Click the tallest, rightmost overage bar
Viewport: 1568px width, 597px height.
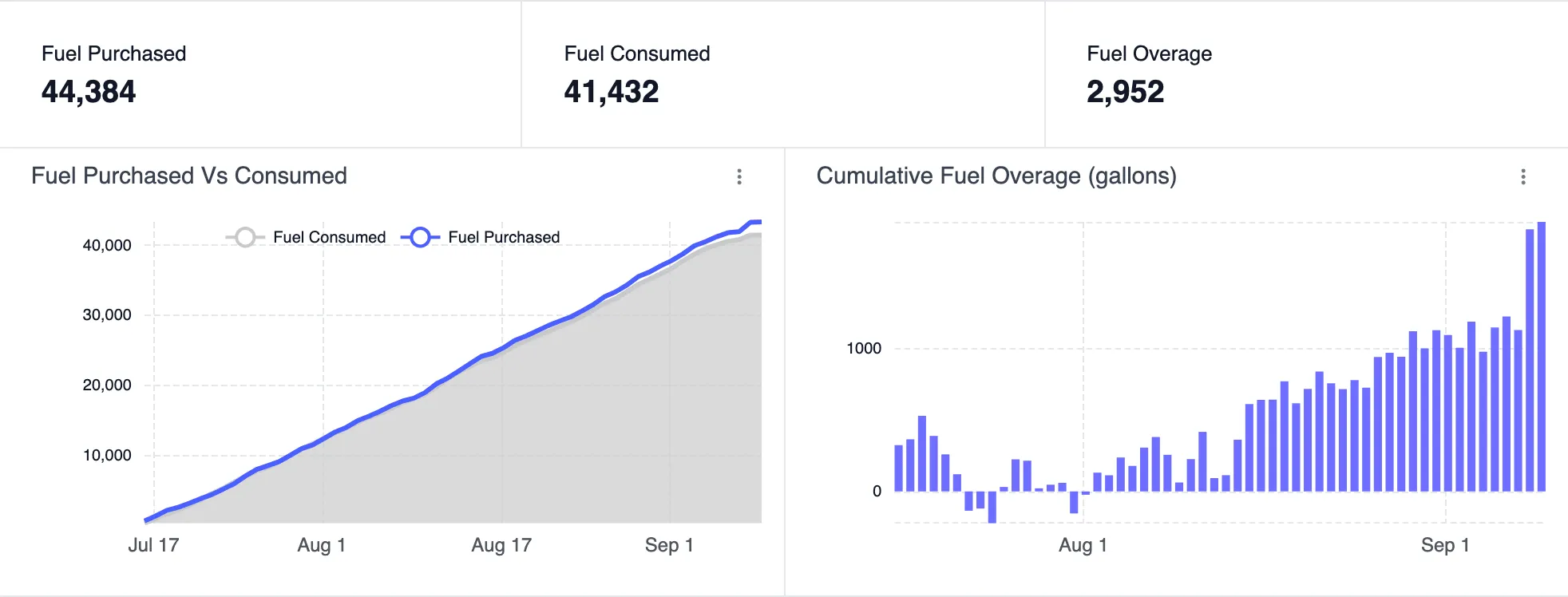1542,356
